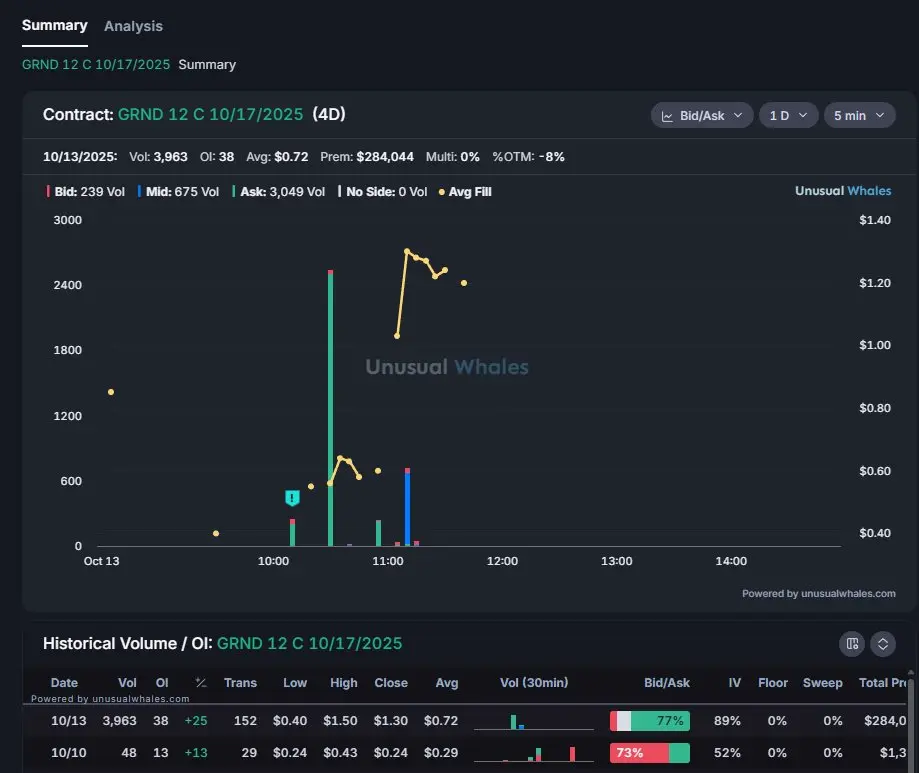Select the Summary tab
The width and height of the screenshot is (919, 773).
(55, 25)
